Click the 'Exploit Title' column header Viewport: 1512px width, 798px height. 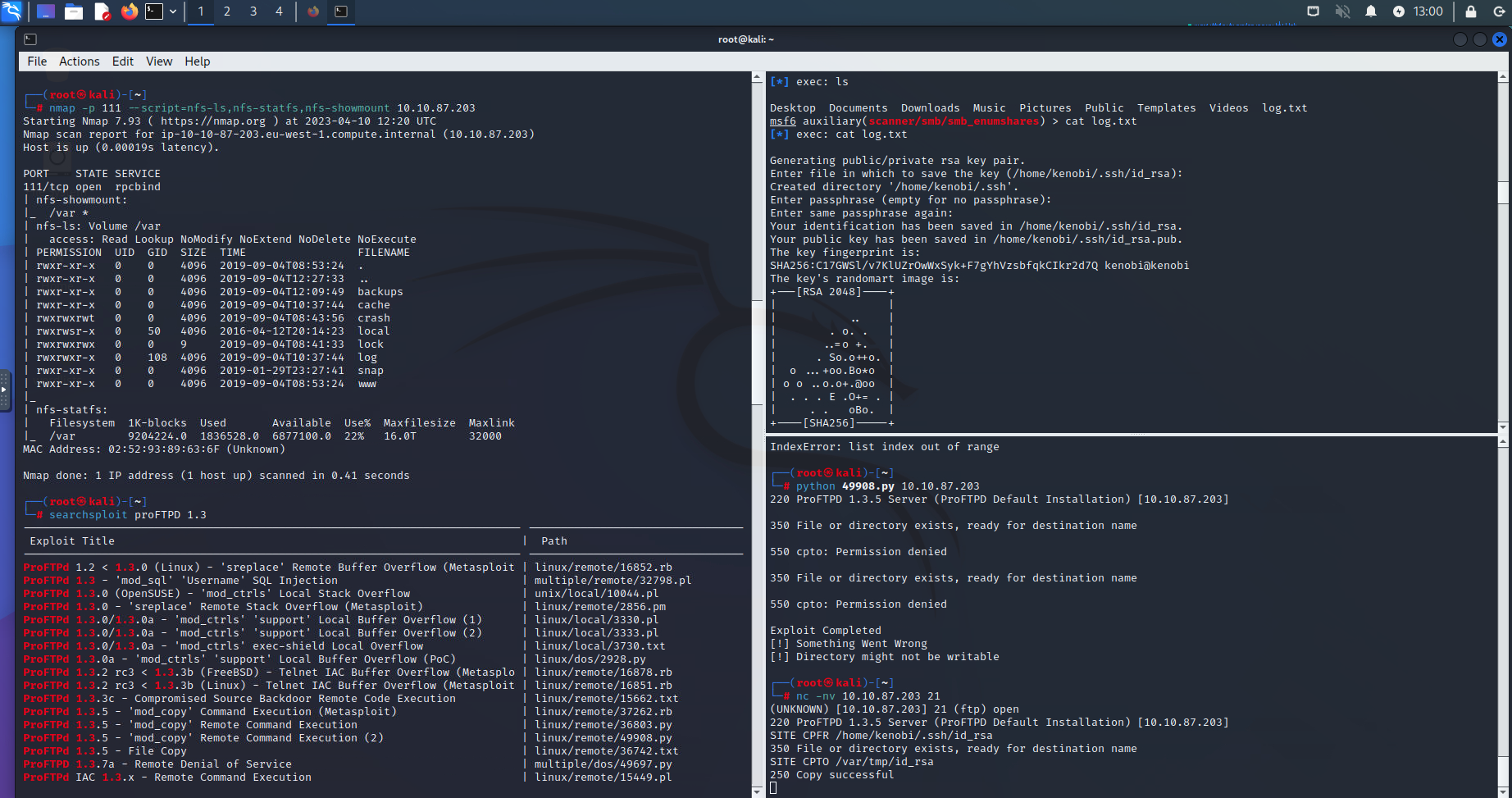[x=72, y=541]
